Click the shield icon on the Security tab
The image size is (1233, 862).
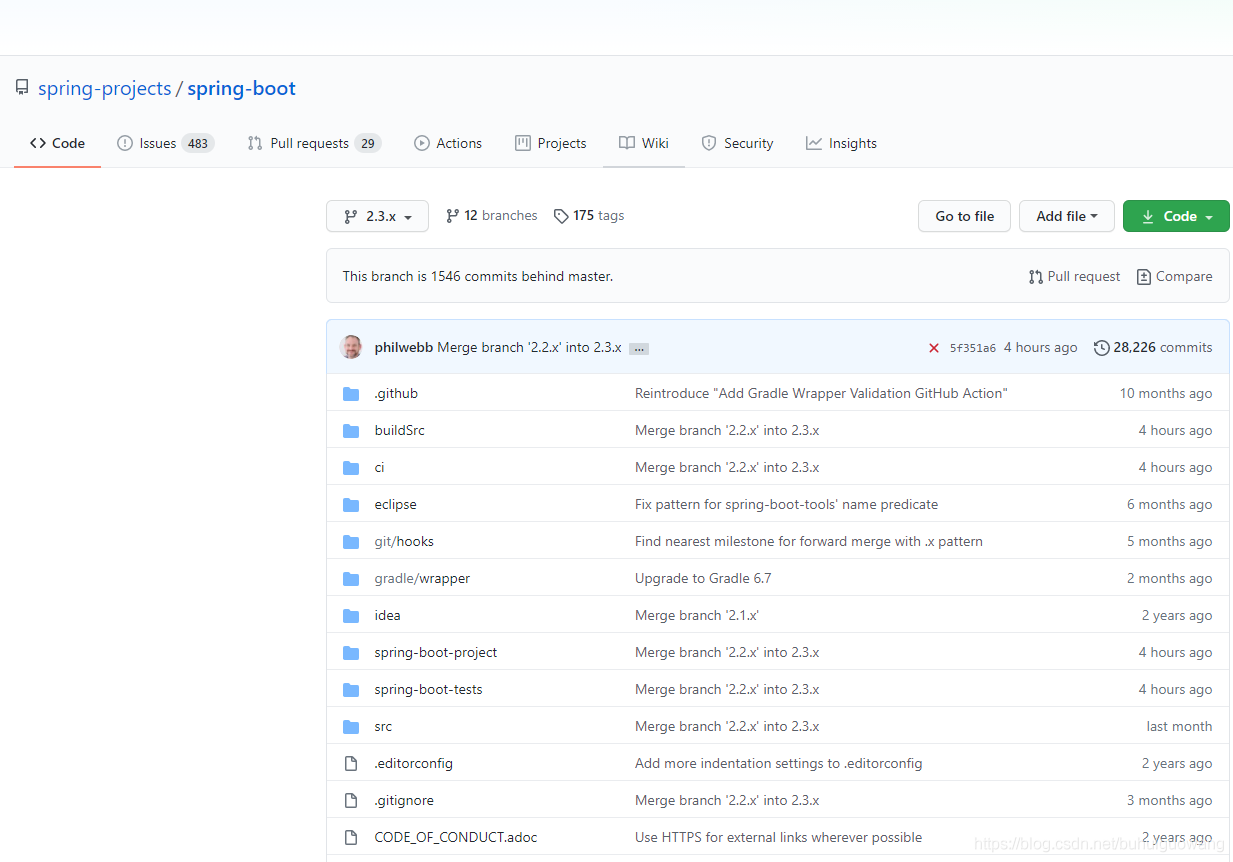point(708,142)
